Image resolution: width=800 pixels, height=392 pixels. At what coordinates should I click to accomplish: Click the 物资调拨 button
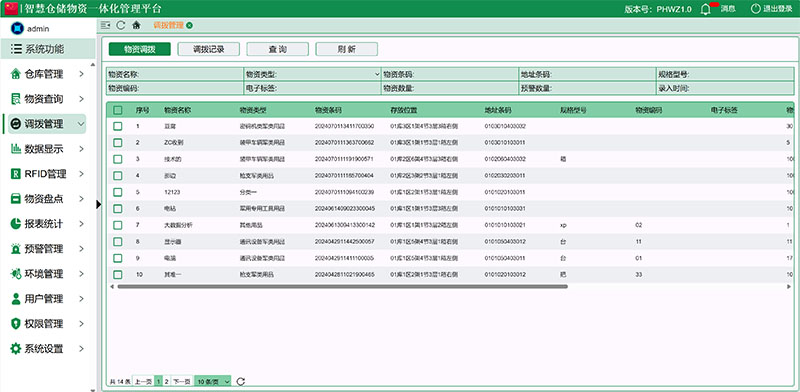coord(140,49)
